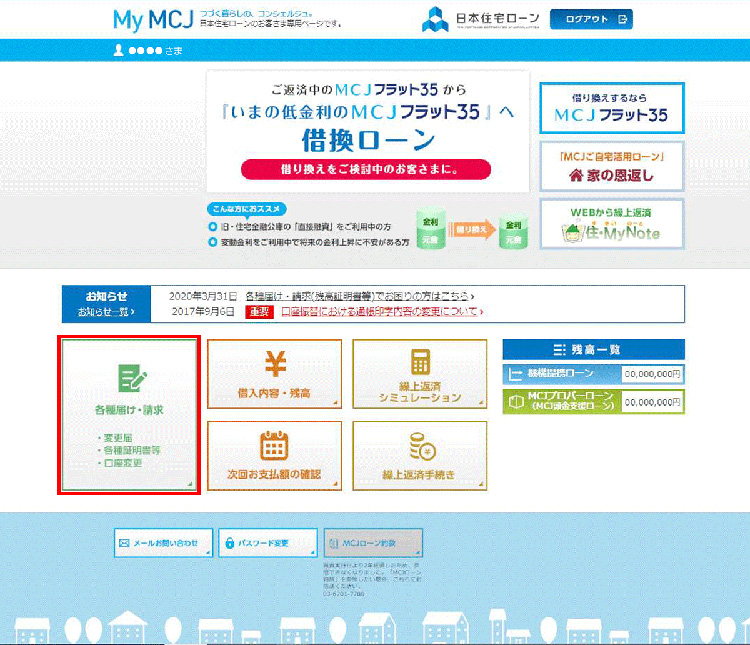Viewport: 750px width, 645px height.
Task: Click the こんな方におススメ label
Action: pyautogui.click(x=247, y=209)
